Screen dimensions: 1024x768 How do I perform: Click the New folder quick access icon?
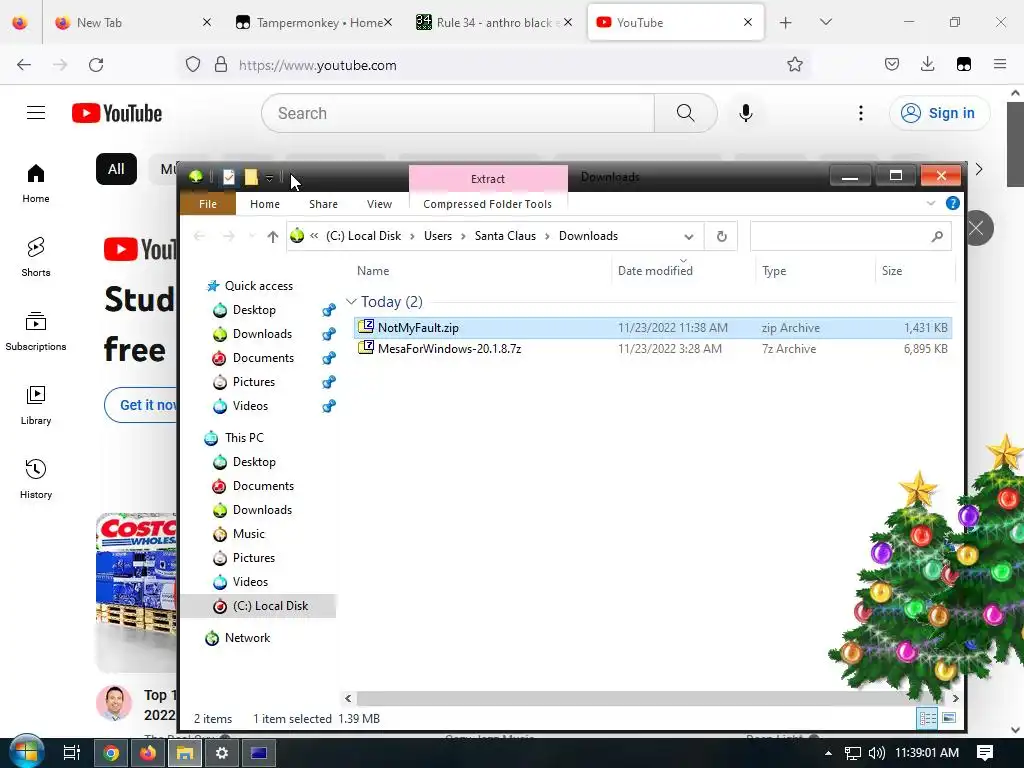pos(251,177)
